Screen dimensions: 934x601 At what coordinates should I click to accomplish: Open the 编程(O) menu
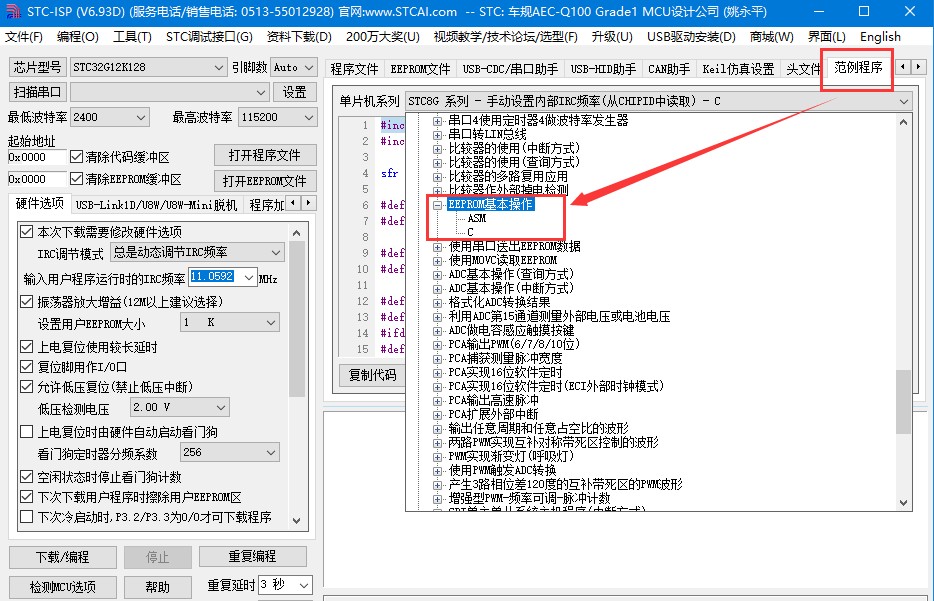tap(78, 37)
